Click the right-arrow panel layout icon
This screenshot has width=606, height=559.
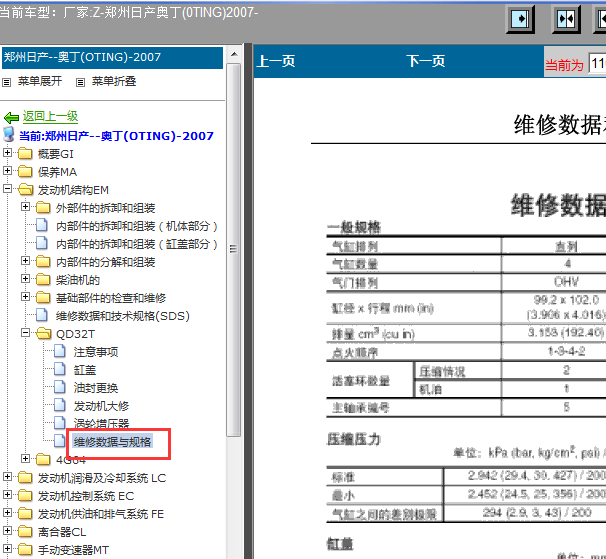coord(520,19)
